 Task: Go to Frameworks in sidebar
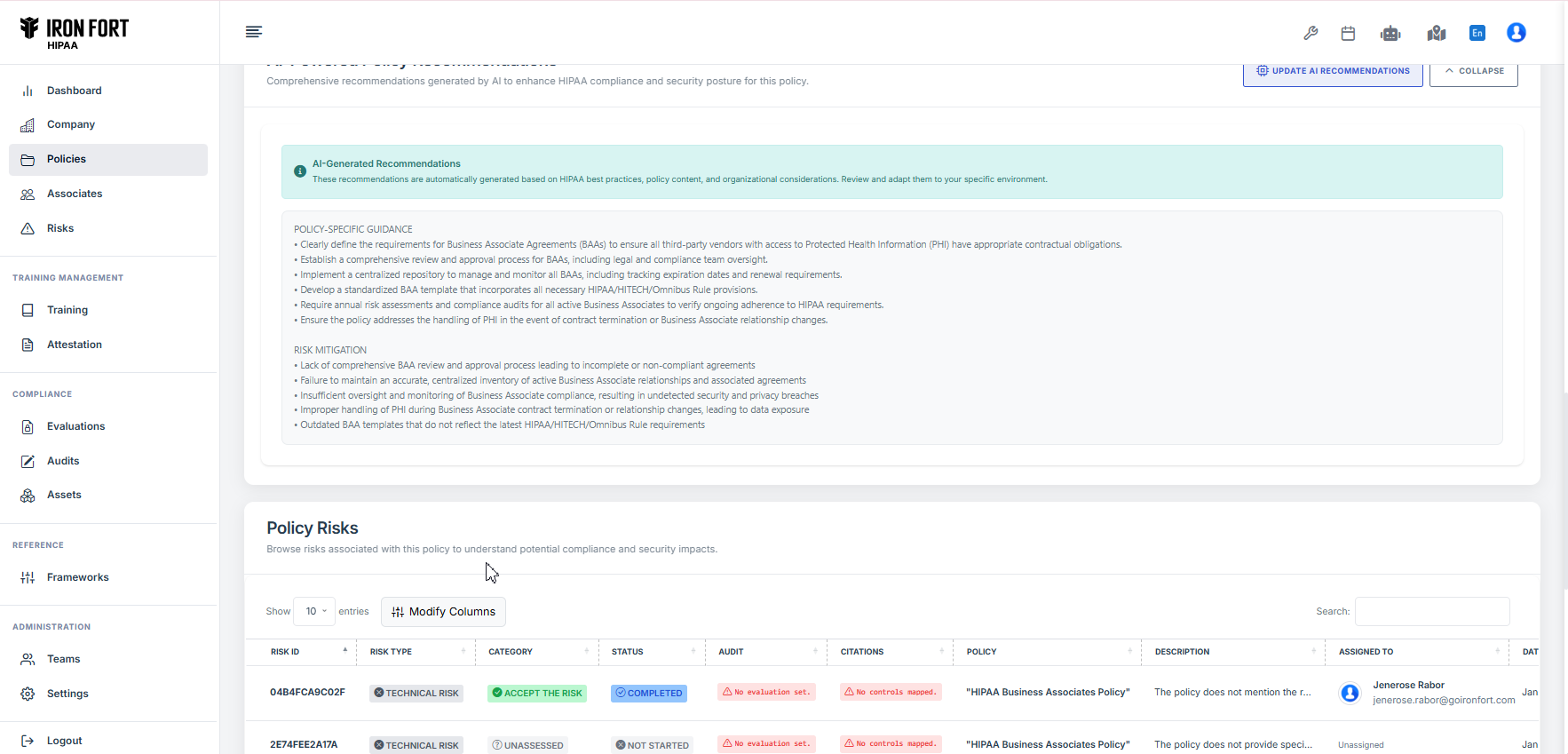click(77, 577)
